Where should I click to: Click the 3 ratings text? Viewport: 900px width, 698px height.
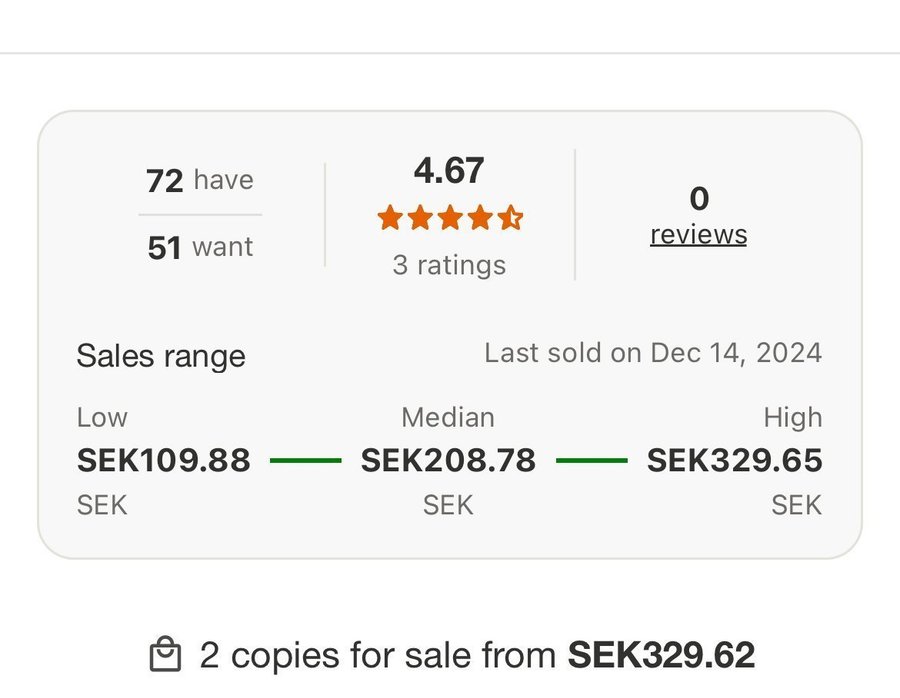click(x=449, y=265)
